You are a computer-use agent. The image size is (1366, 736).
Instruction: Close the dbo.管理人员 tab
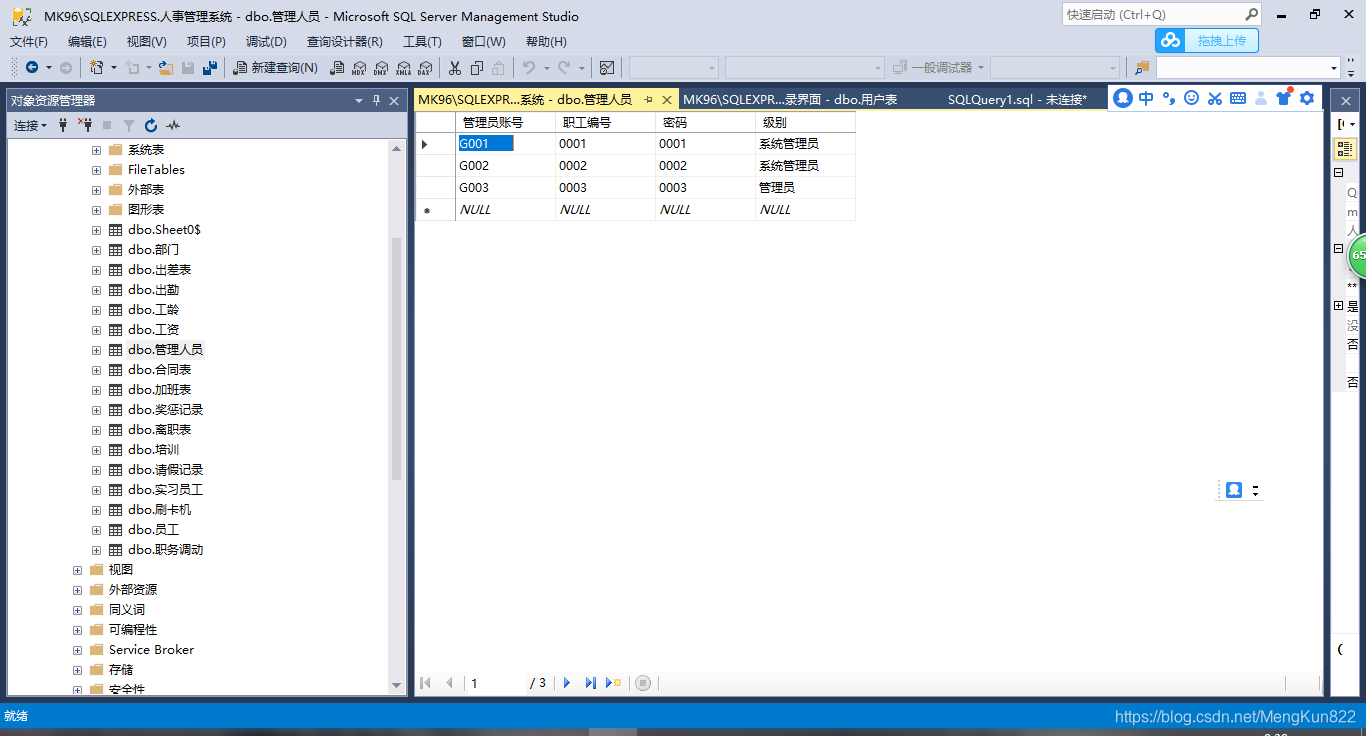click(x=667, y=99)
